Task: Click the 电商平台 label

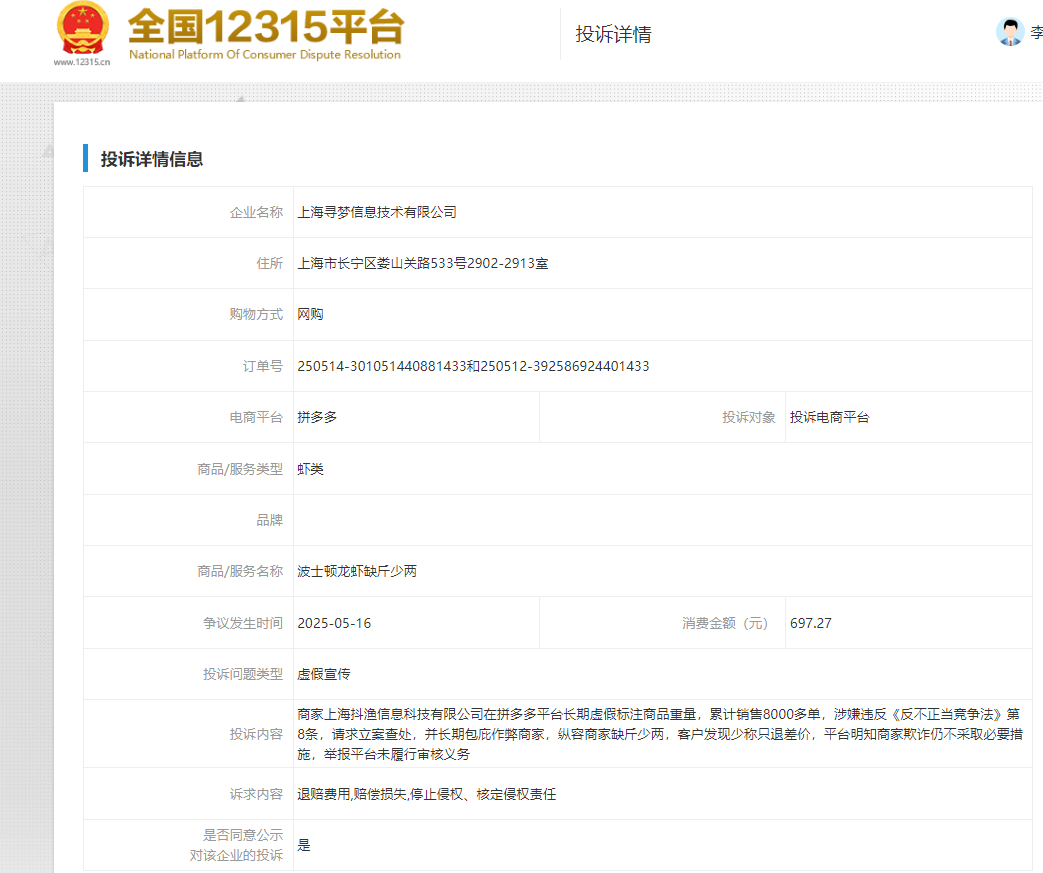Action: [256, 417]
